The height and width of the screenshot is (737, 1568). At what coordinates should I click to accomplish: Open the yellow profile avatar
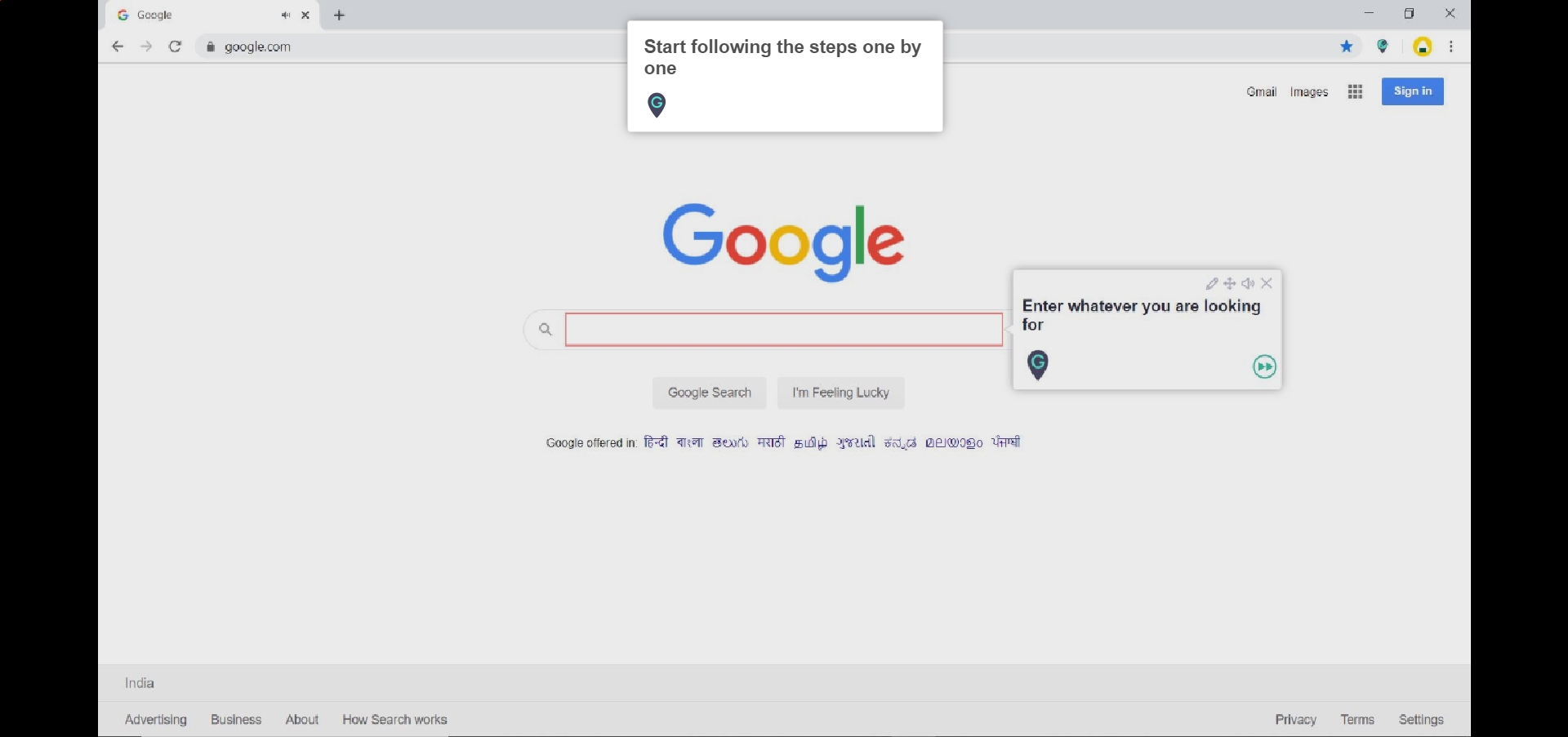pos(1423,47)
